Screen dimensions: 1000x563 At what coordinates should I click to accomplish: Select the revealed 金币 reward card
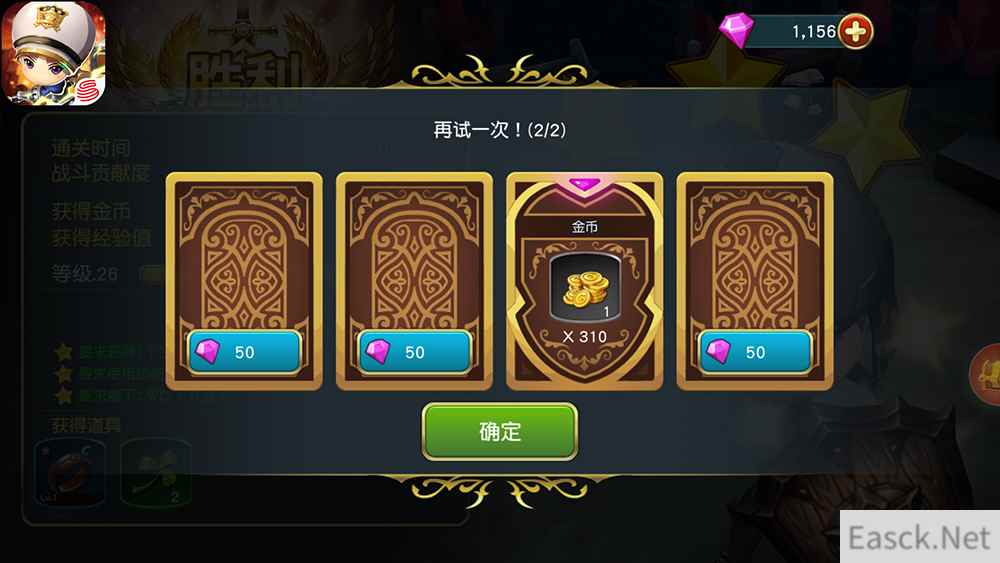585,281
